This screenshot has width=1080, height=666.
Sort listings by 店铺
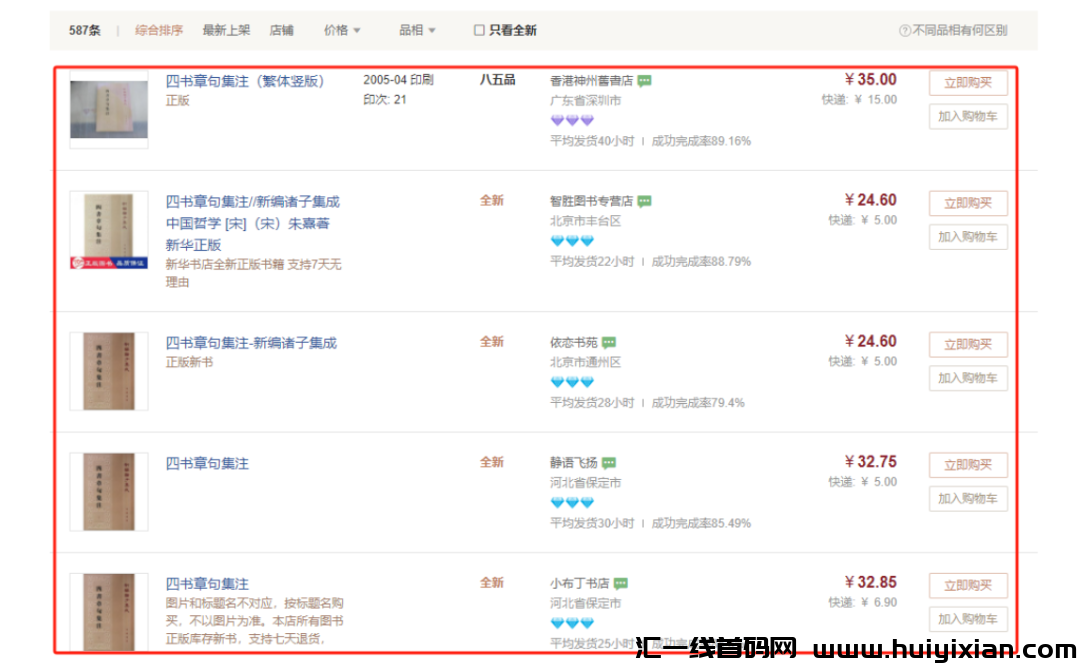[282, 30]
